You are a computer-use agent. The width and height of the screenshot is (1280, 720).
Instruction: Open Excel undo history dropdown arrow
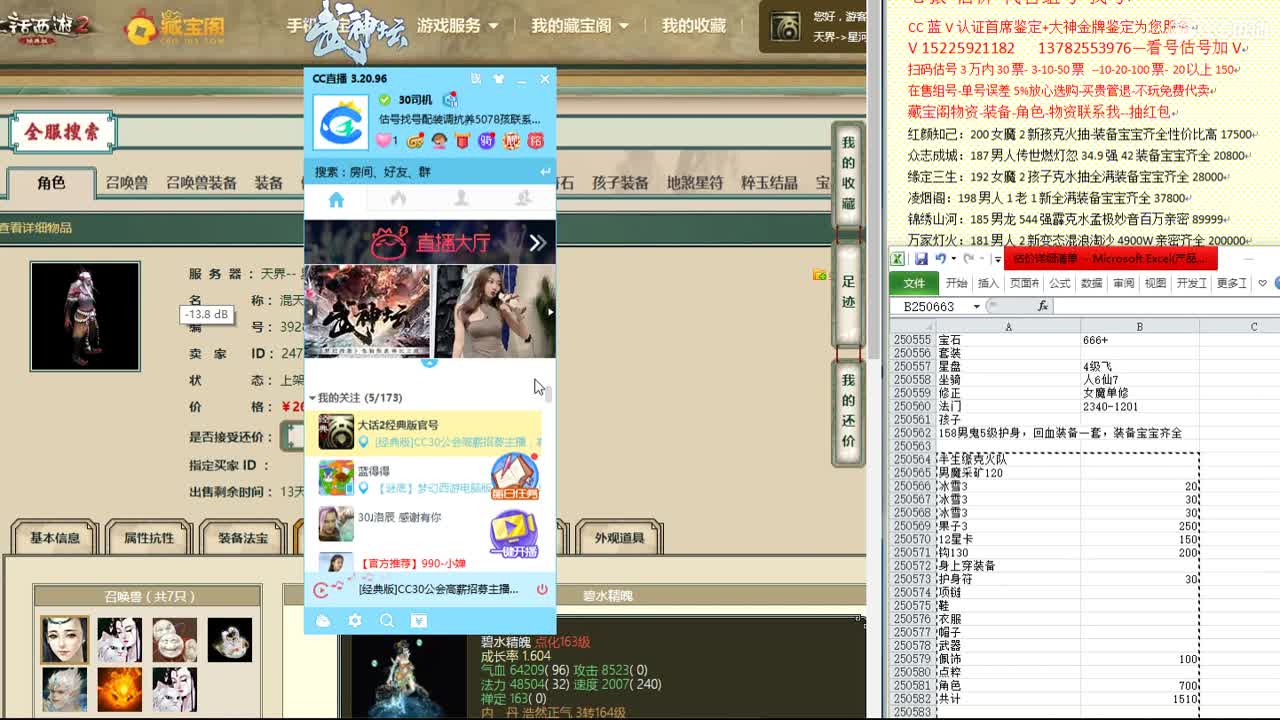[x=953, y=259]
